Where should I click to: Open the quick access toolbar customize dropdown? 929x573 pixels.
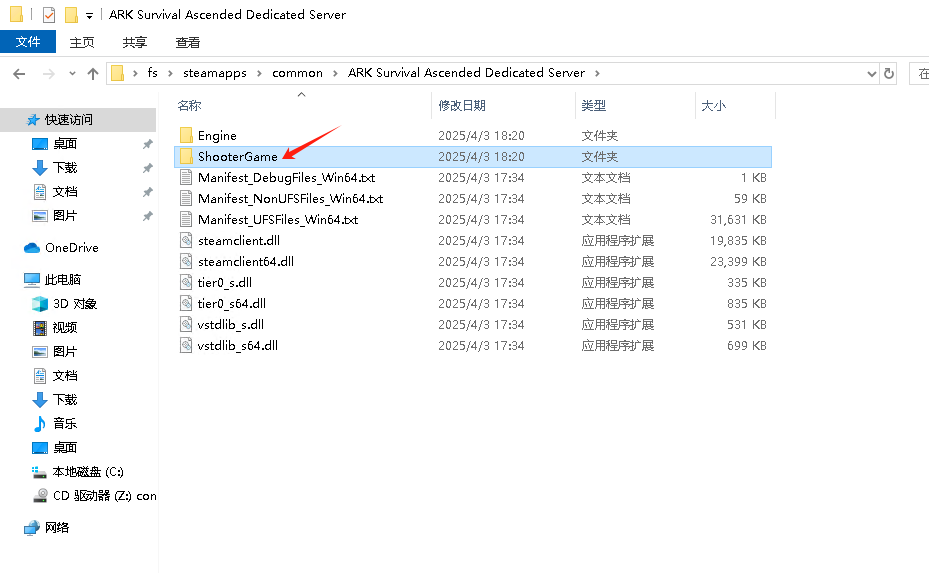pyautogui.click(x=89, y=15)
